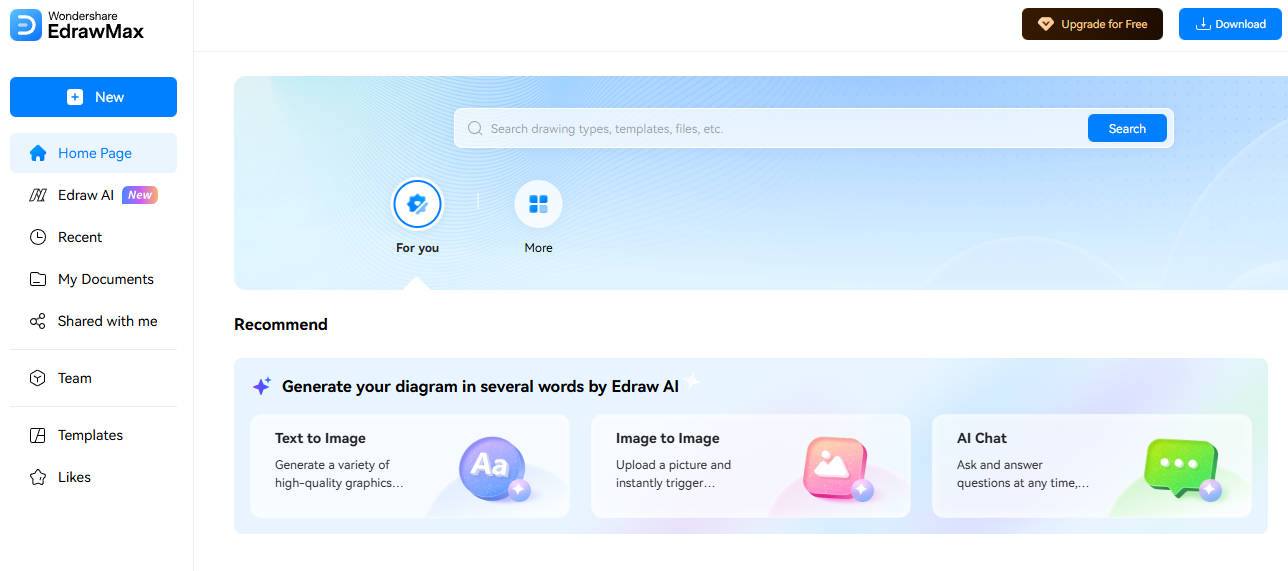
Task: Open Team section
Action: coord(93,378)
